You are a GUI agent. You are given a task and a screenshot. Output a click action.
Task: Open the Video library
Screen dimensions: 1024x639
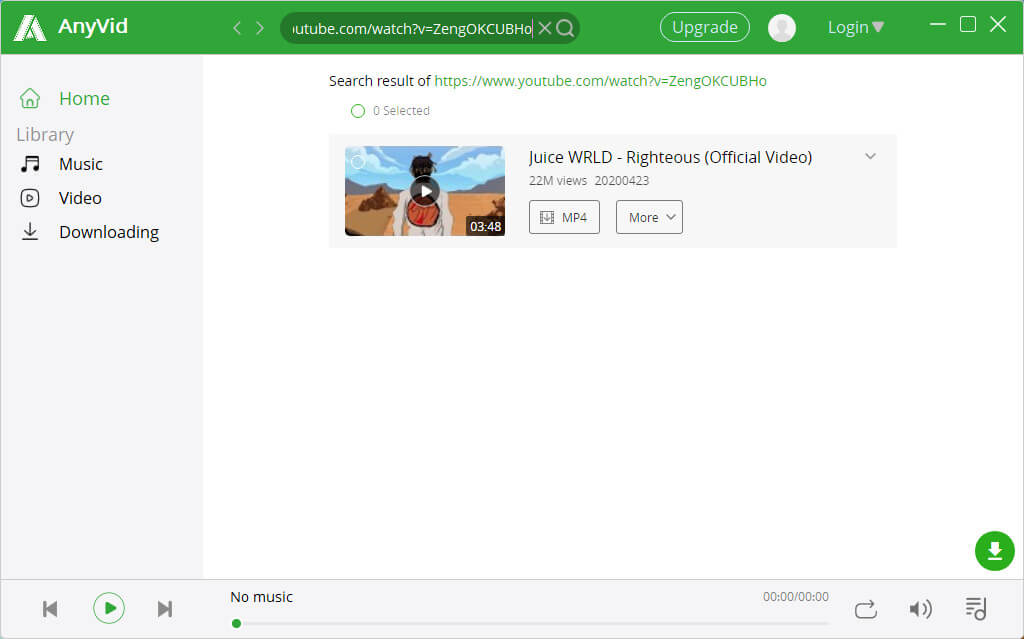click(80, 198)
